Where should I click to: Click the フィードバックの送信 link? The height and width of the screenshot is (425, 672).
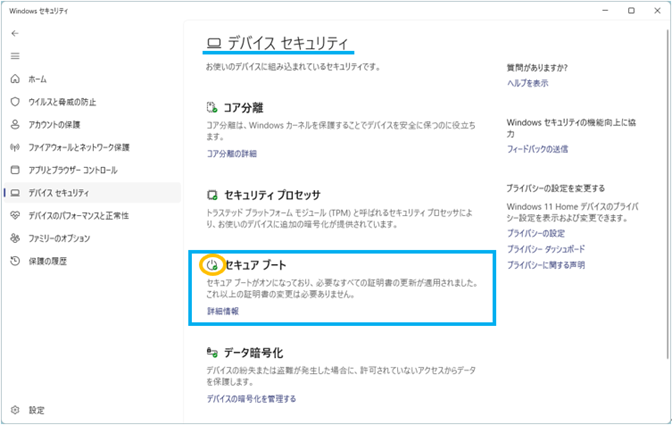click(537, 149)
